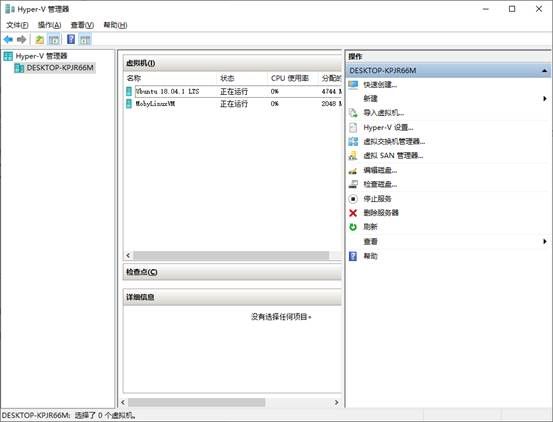Select the Ubuntu 18.04.1 LTS row name
Viewport: 553px width, 422px height.
pos(168,91)
